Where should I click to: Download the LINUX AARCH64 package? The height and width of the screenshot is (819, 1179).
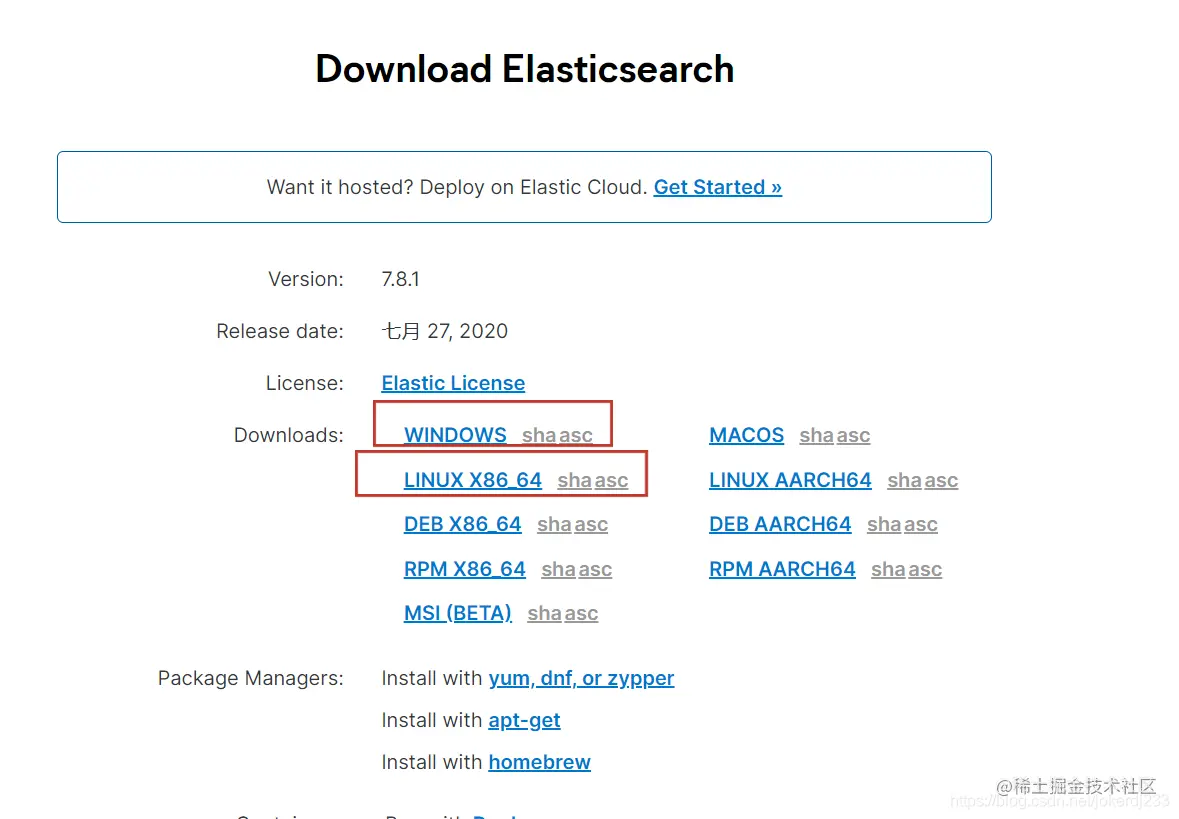point(790,480)
